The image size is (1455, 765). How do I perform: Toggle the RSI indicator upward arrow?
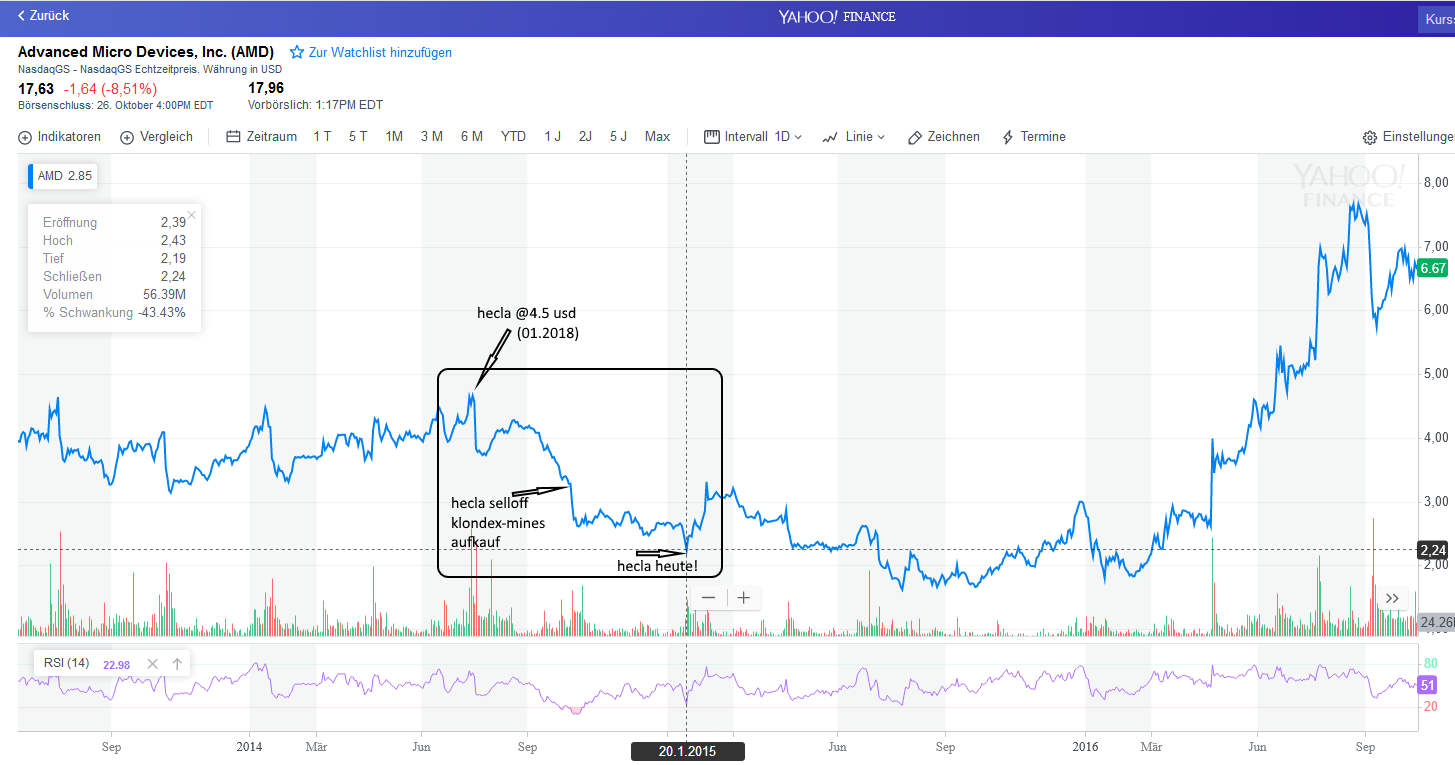pos(176,663)
